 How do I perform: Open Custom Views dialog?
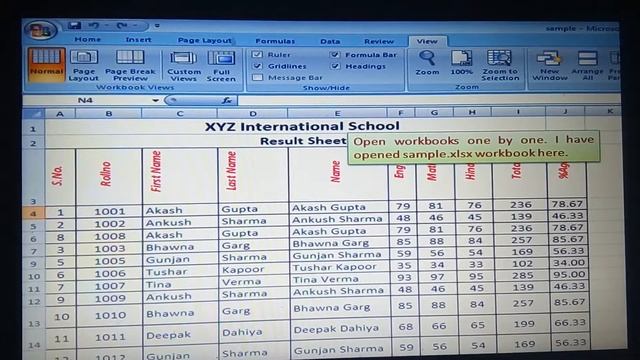coord(184,66)
